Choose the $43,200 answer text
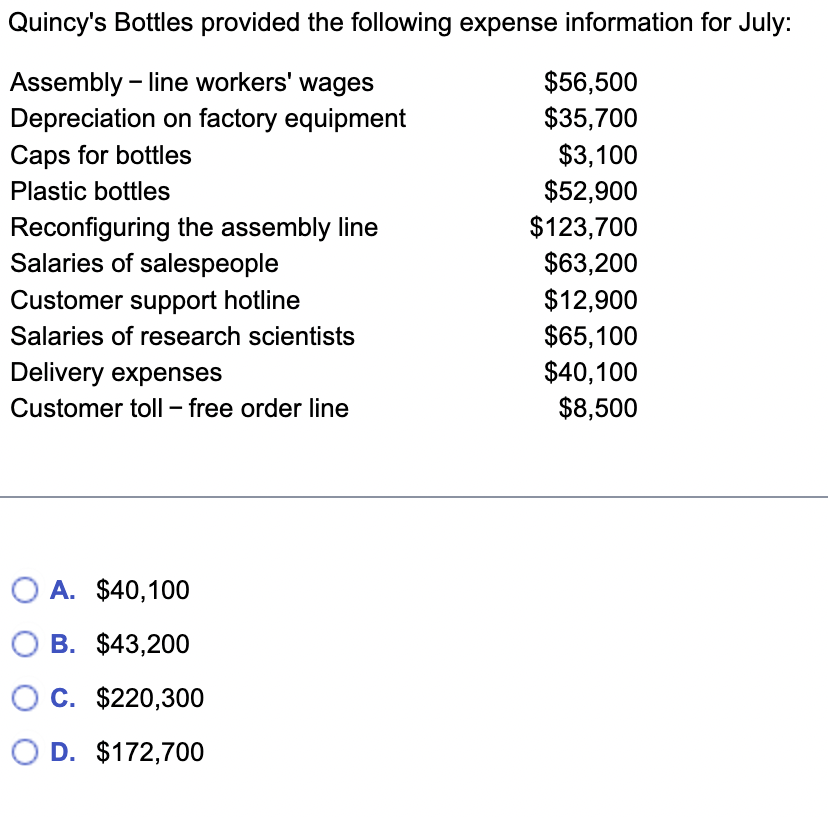This screenshot has height=818, width=828. point(143,644)
